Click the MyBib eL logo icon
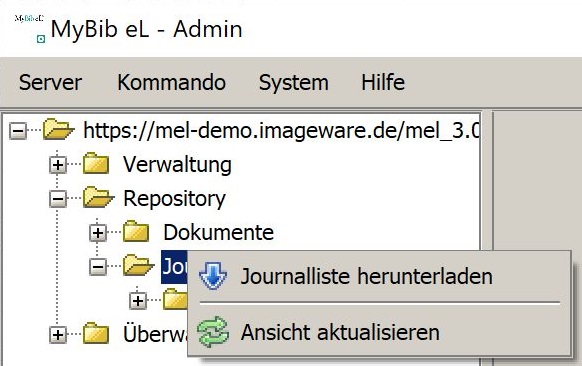Viewport: 582px width, 366px height. [29, 28]
